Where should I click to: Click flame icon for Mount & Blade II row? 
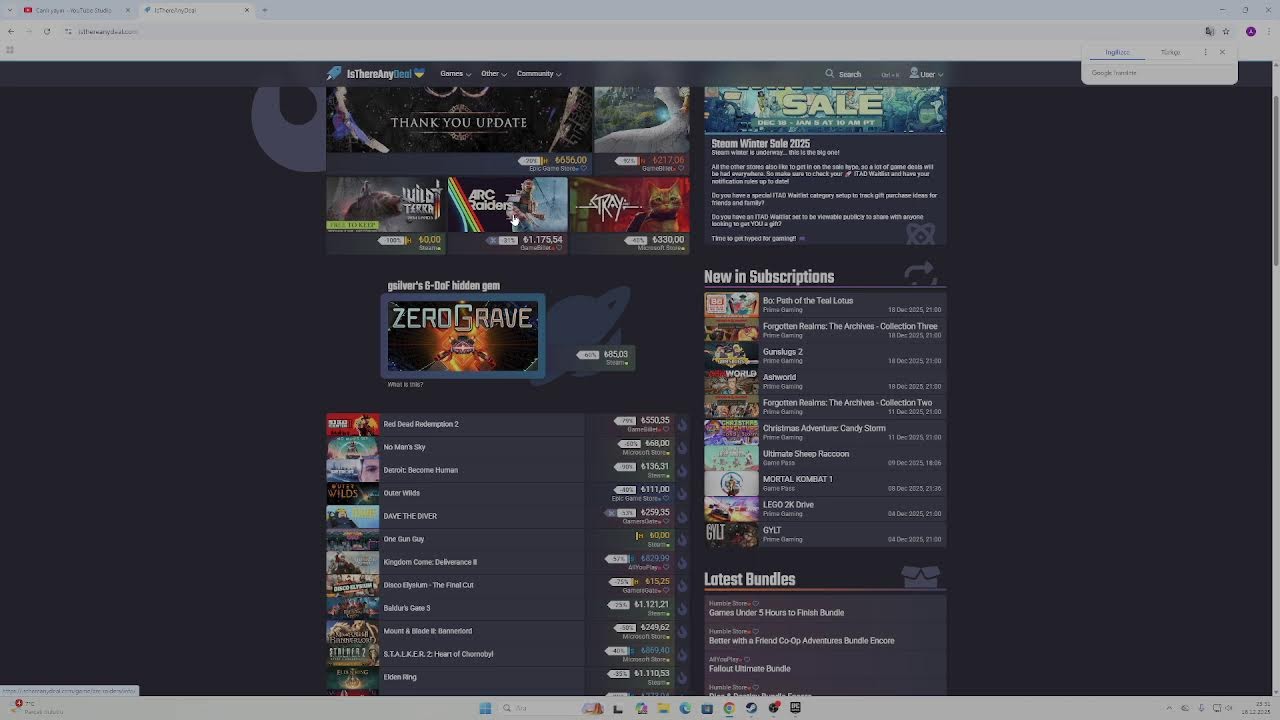tap(682, 631)
